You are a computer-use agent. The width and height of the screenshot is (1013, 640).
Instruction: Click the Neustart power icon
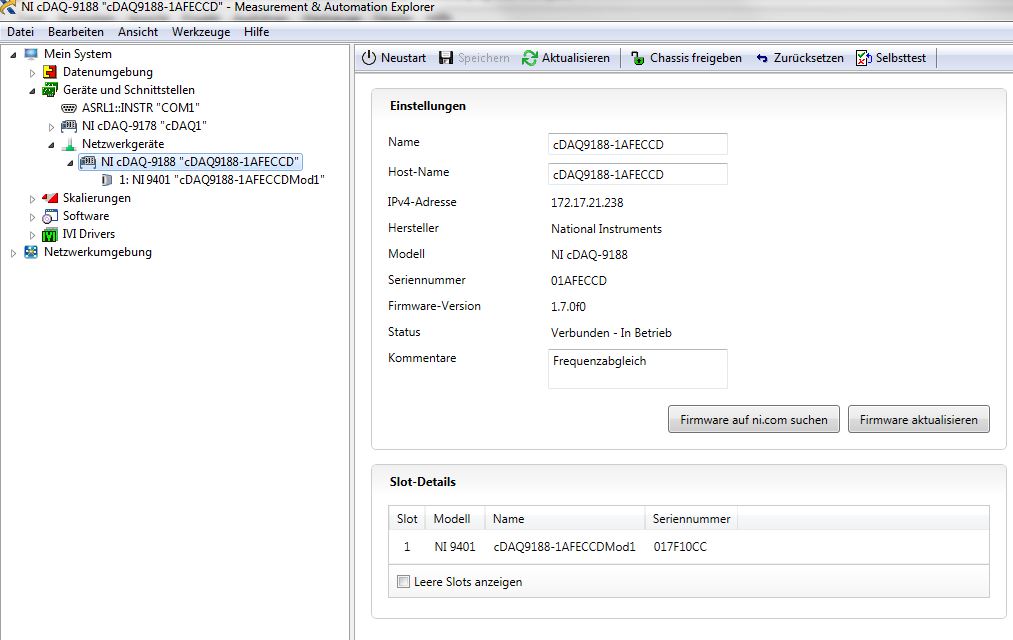click(369, 57)
